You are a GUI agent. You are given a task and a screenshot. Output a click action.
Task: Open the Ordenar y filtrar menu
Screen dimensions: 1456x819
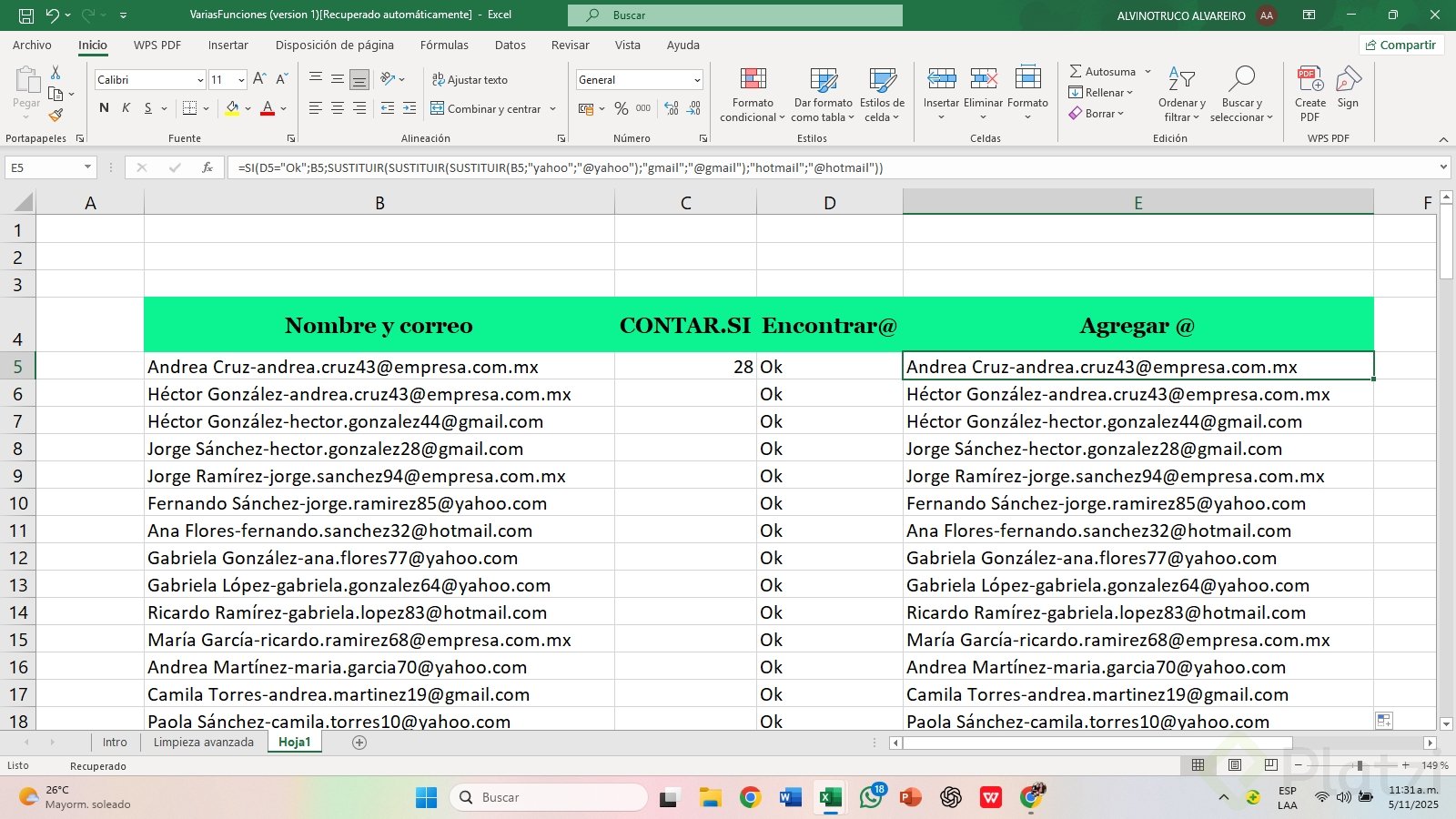[x=1181, y=95]
